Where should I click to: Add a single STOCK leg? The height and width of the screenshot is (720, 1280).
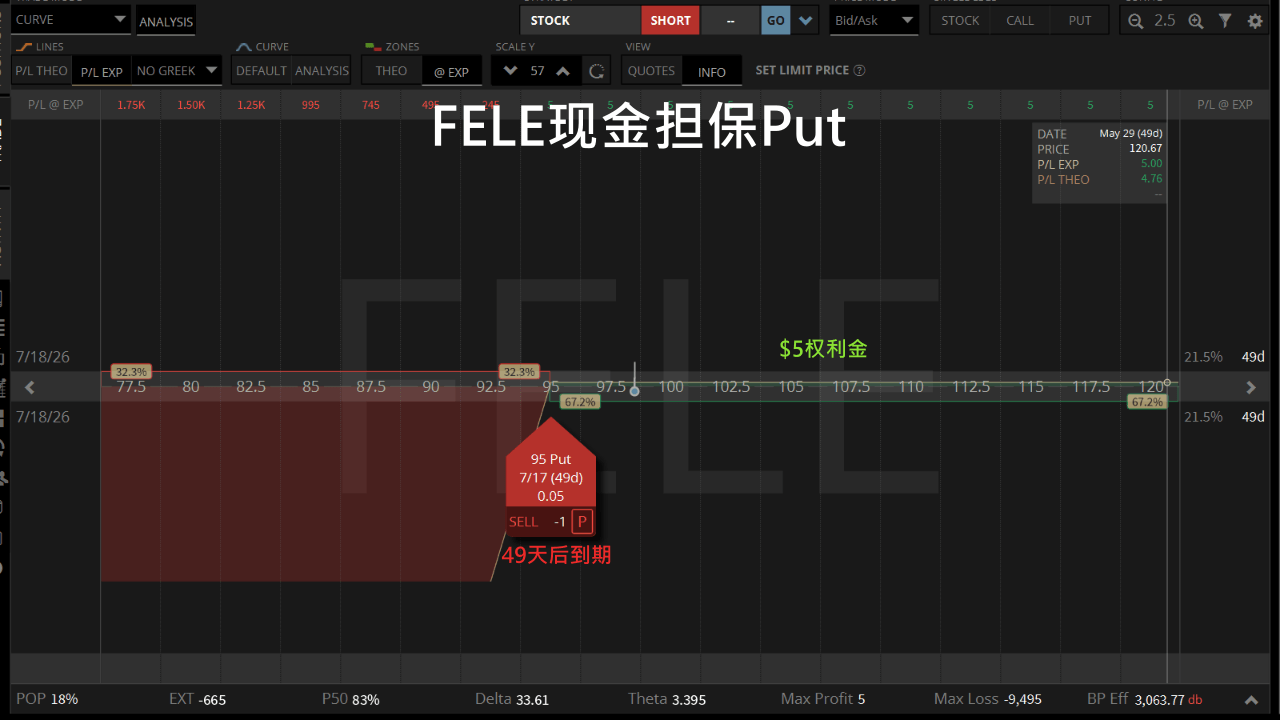[x=960, y=20]
